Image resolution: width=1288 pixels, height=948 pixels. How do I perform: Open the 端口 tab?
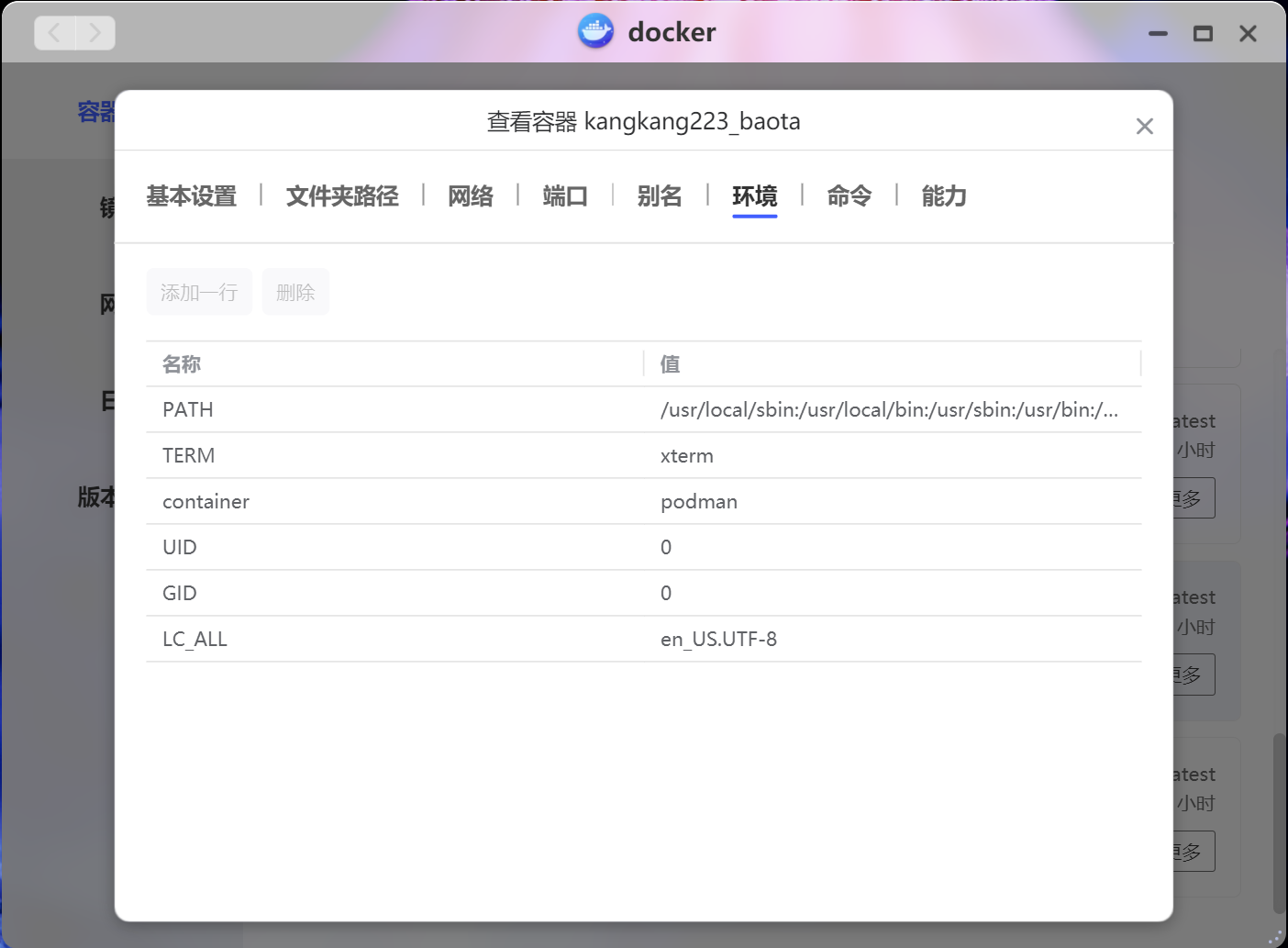coord(565,196)
